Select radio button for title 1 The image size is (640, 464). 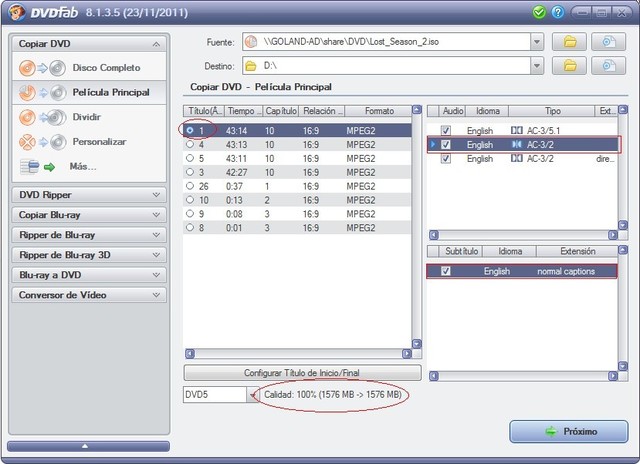click(190, 130)
